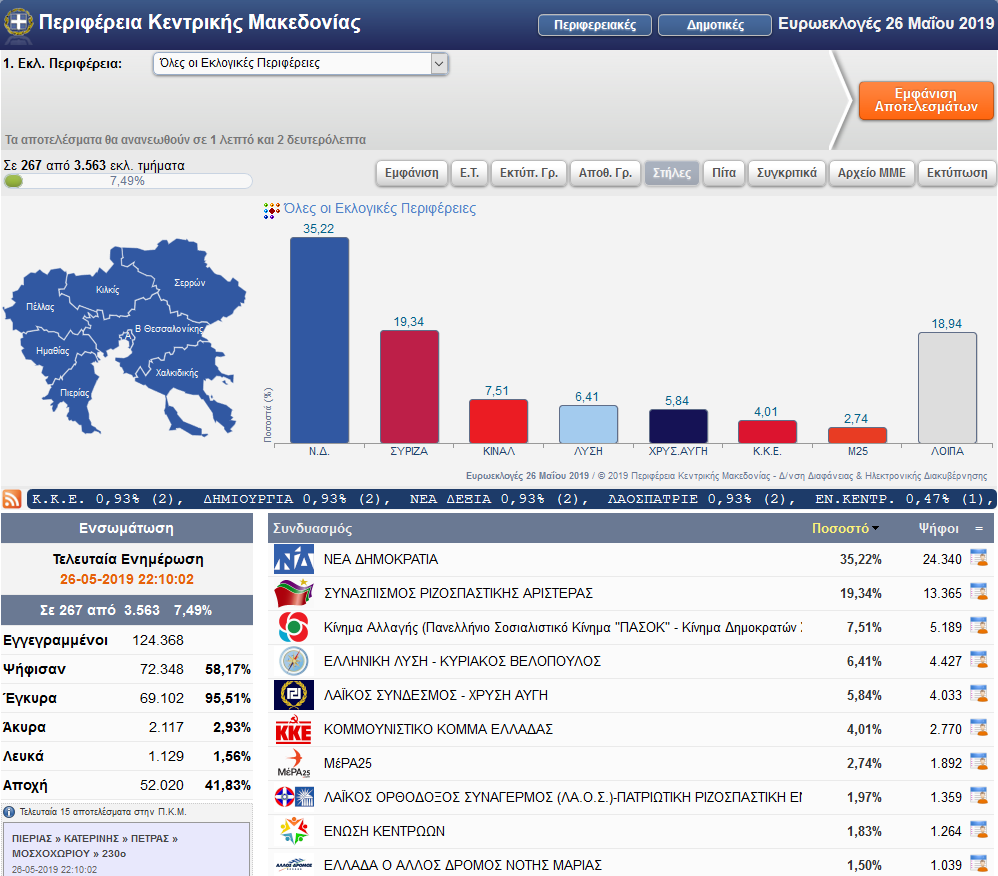This screenshot has width=998, height=876.
Task: Toggle the Συγκριτικά comparison view
Action: coord(787,173)
